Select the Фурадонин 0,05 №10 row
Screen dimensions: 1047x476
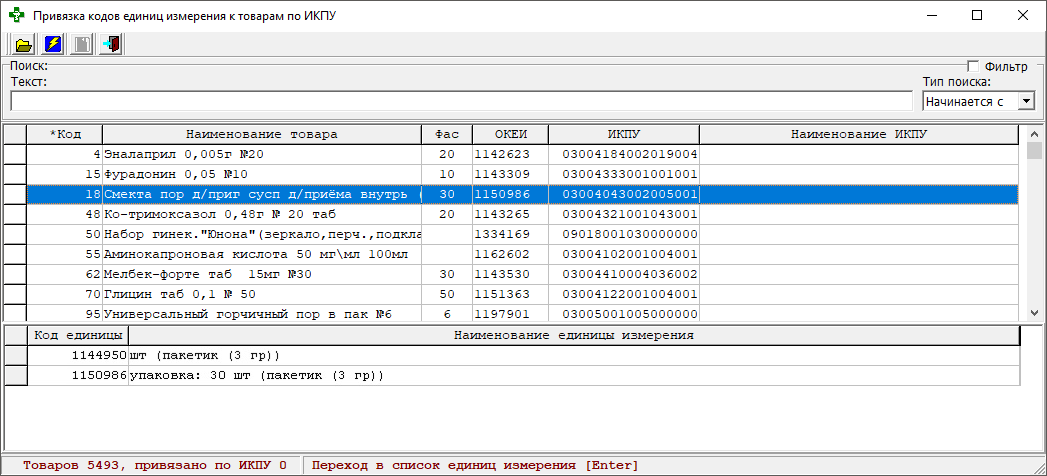[x=262, y=175]
